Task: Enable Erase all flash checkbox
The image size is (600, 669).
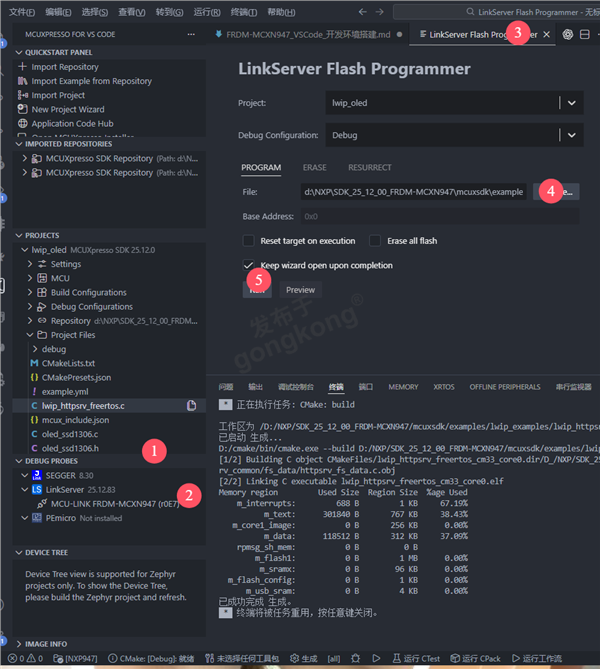Action: coord(375,241)
